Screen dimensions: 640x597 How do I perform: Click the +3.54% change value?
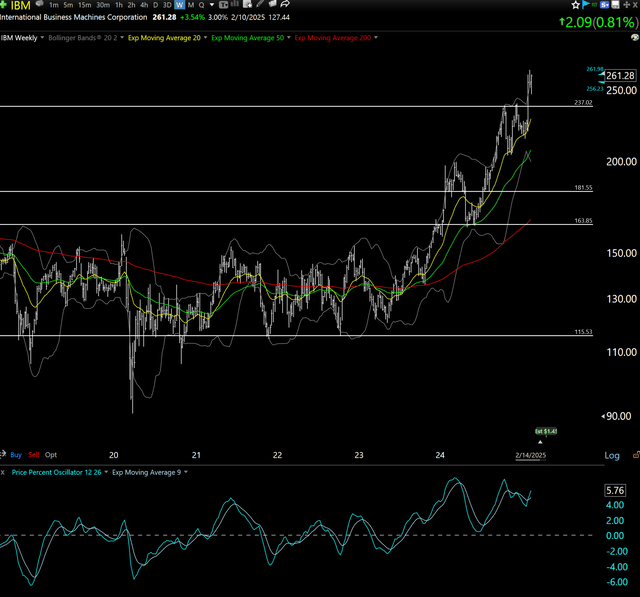192,18
